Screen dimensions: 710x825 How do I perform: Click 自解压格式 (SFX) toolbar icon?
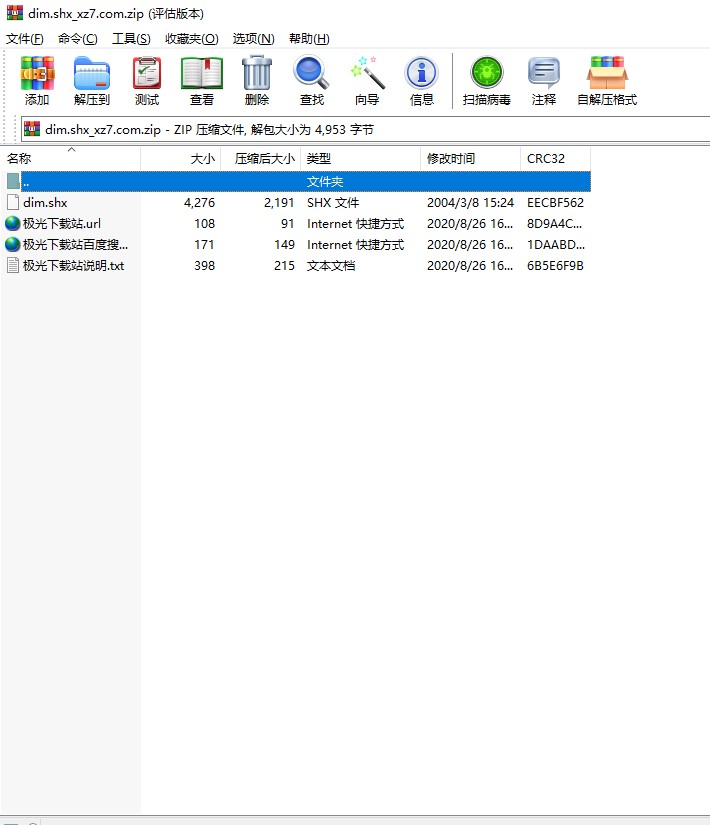[x=607, y=80]
